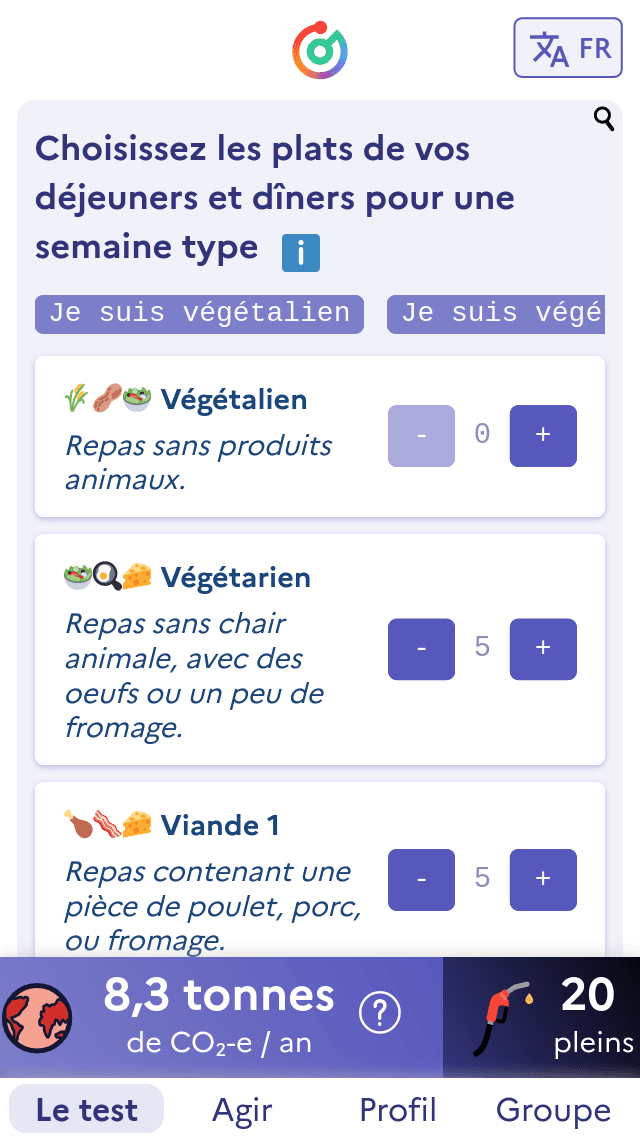Click the Nos Gestes Climat logo

click(320, 50)
